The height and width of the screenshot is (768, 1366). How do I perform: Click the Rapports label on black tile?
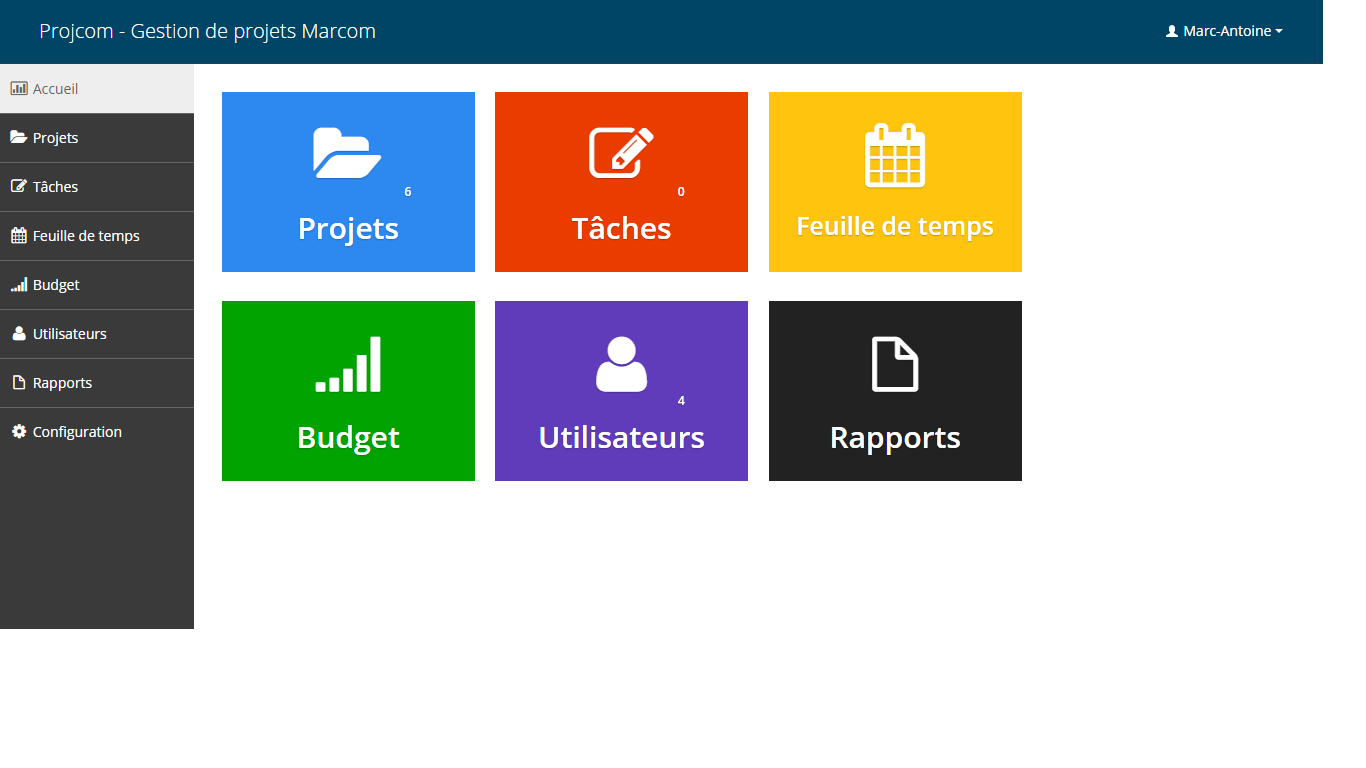895,438
